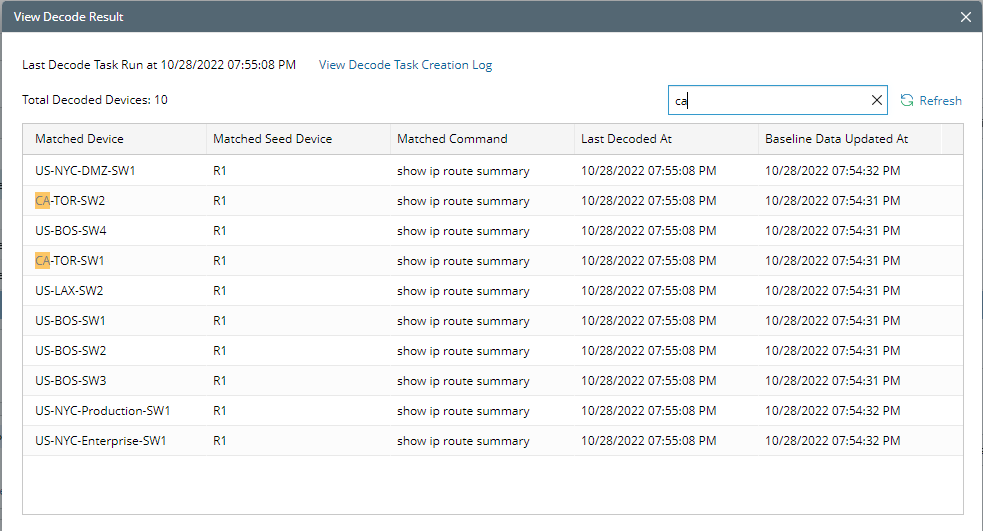Choose the US-LAX-SW2 device row
Image resolution: width=983 pixels, height=531 pixels.
[x=493, y=291]
